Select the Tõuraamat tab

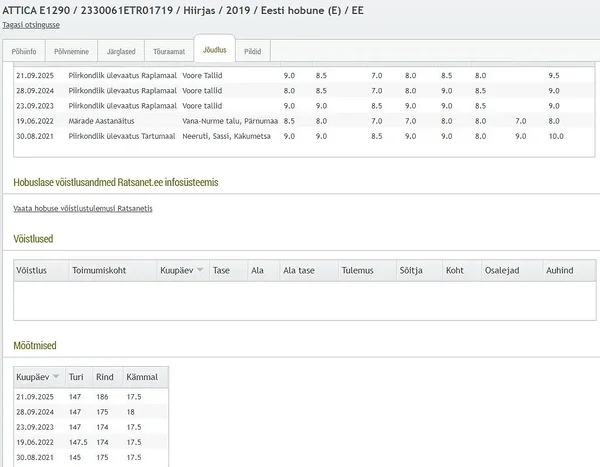point(168,49)
